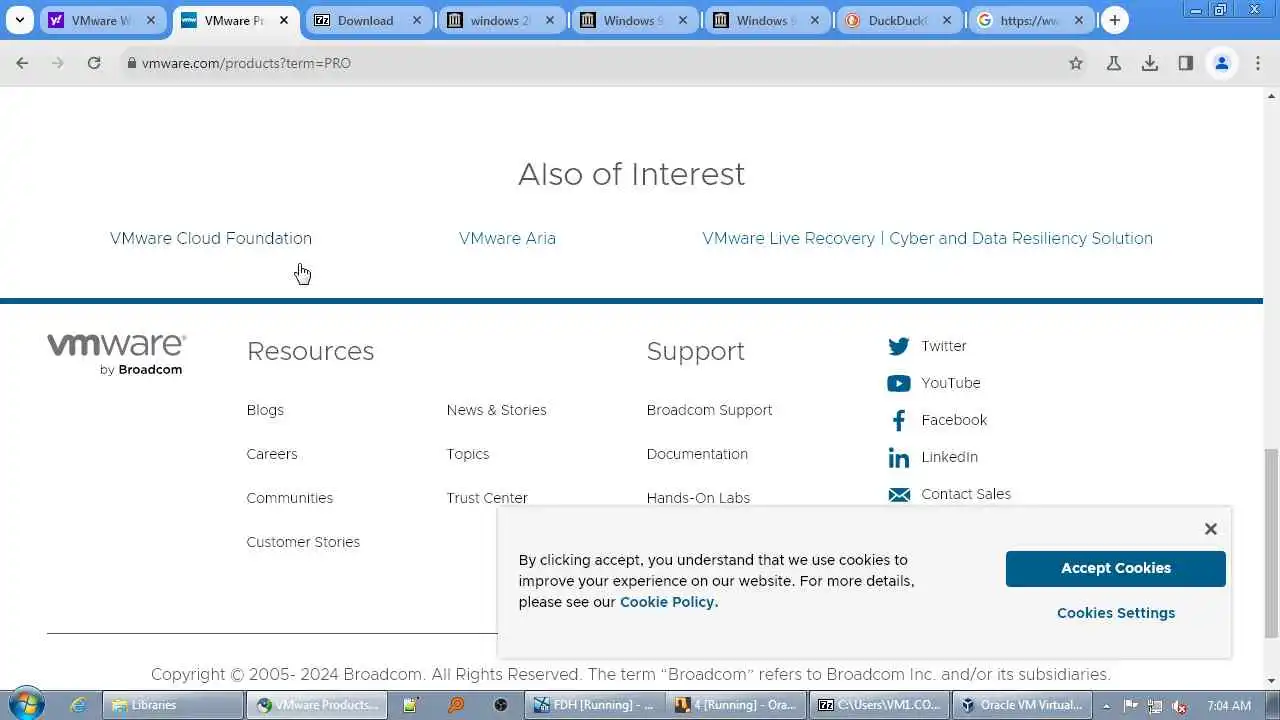Image resolution: width=1280 pixels, height=720 pixels.
Task: Switch to the Yahoo VMware tab
Action: pyautogui.click(x=102, y=20)
